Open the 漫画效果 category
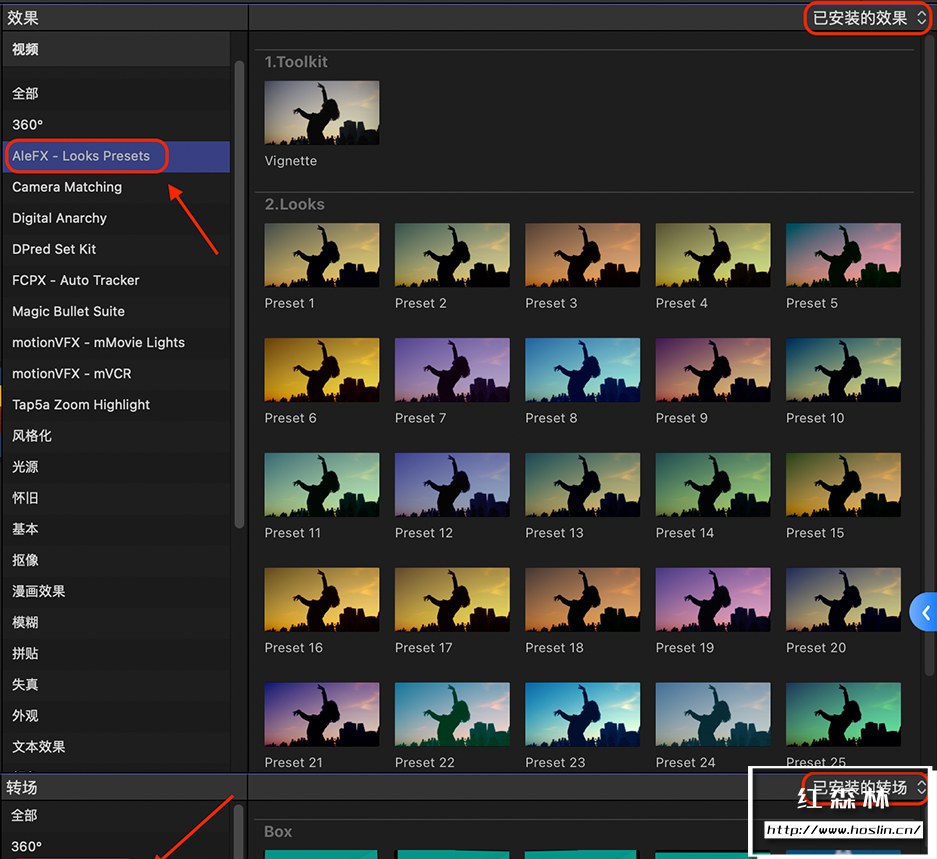 click(116, 591)
